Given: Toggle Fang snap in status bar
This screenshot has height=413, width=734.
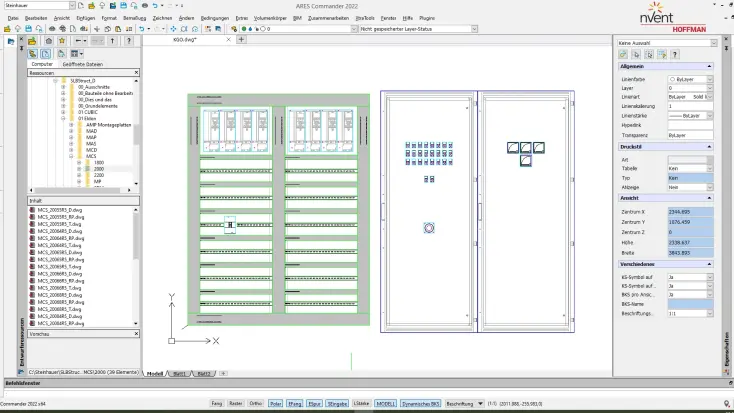Looking at the screenshot, I should click(215, 402).
